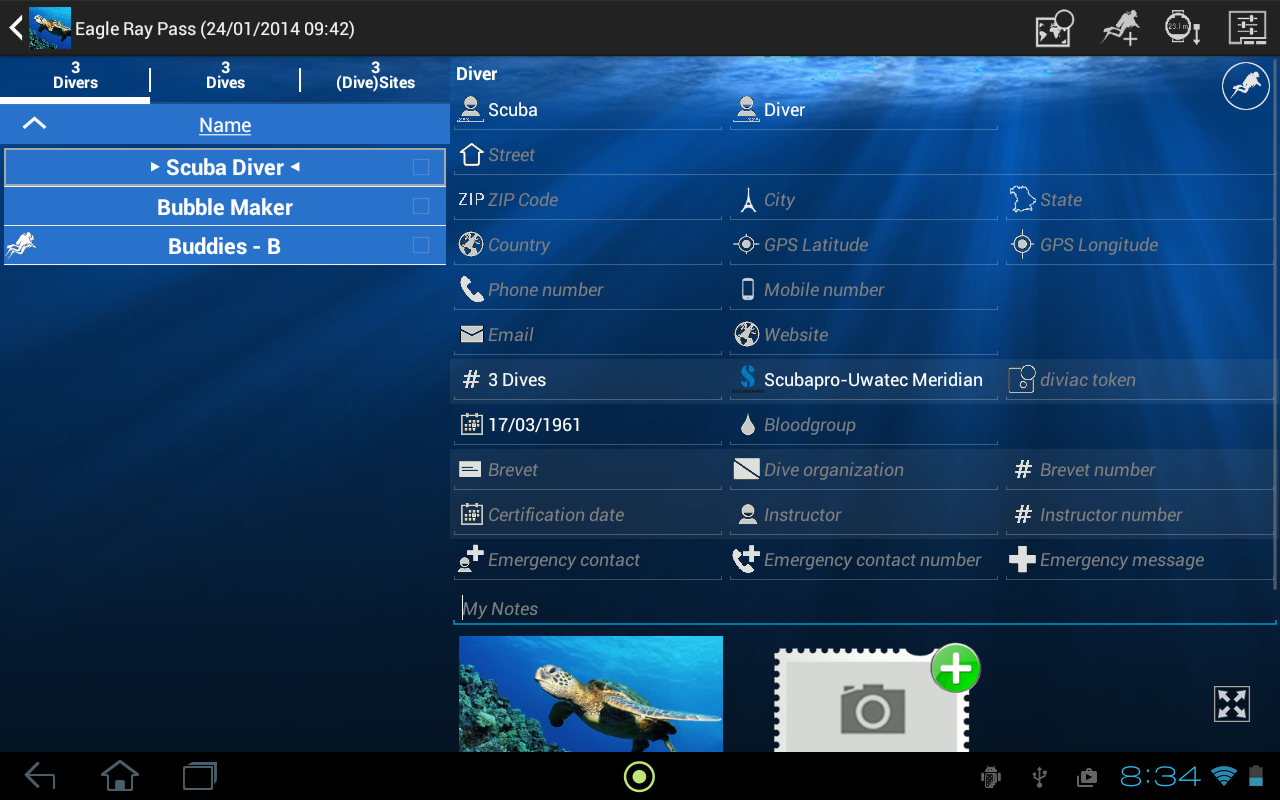
Task: Tap the Email field
Action: [x=588, y=335]
